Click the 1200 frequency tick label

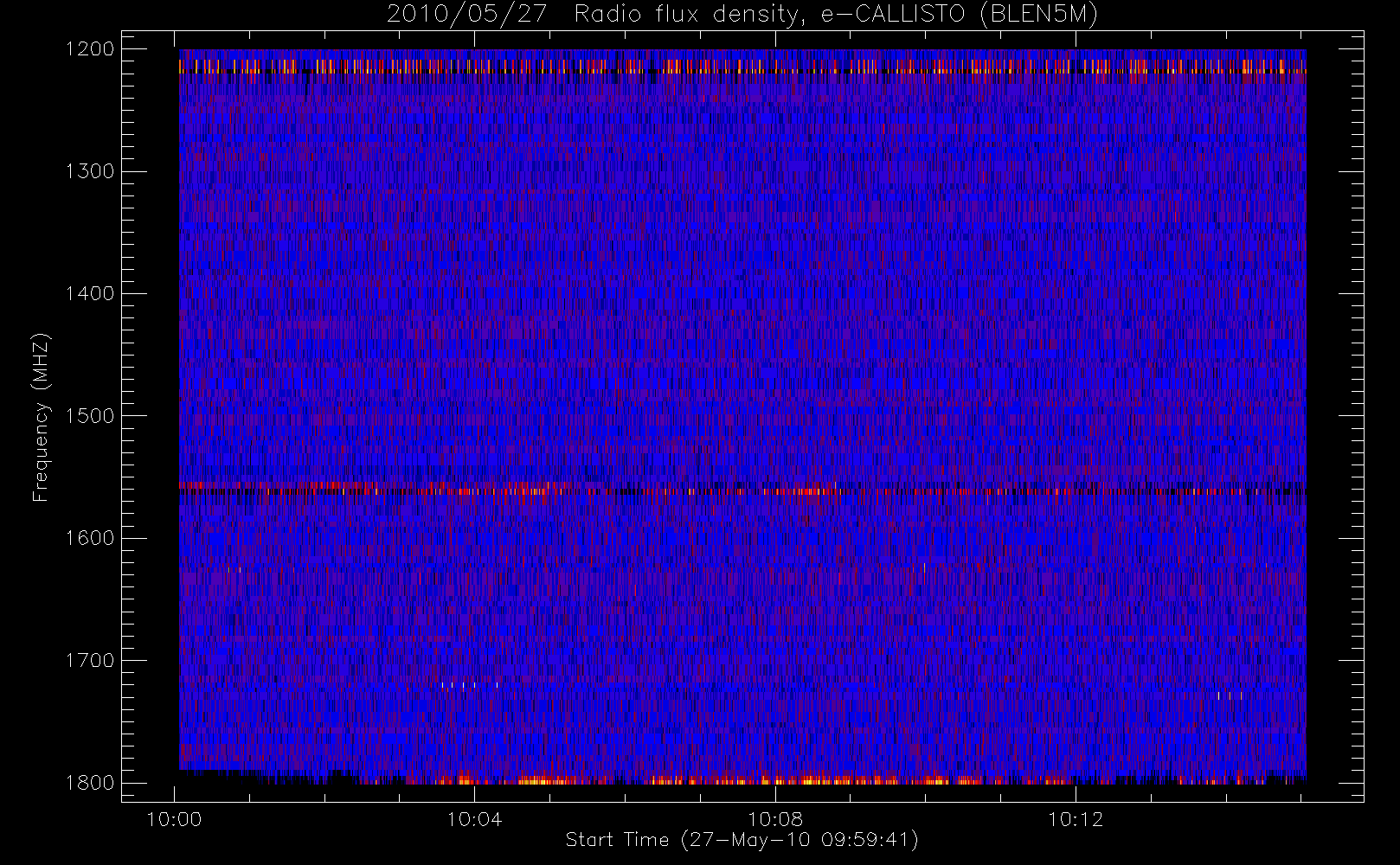pyautogui.click(x=90, y=49)
